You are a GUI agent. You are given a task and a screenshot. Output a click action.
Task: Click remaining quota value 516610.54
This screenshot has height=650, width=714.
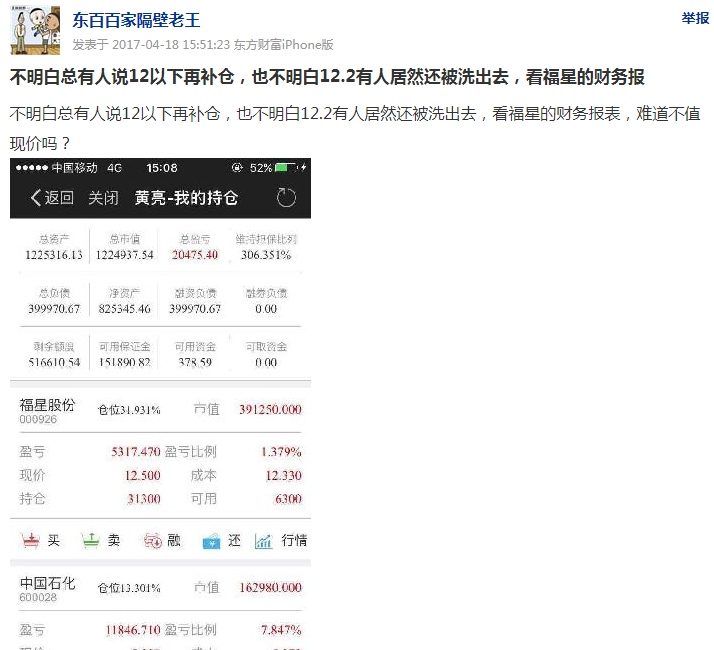[54, 362]
